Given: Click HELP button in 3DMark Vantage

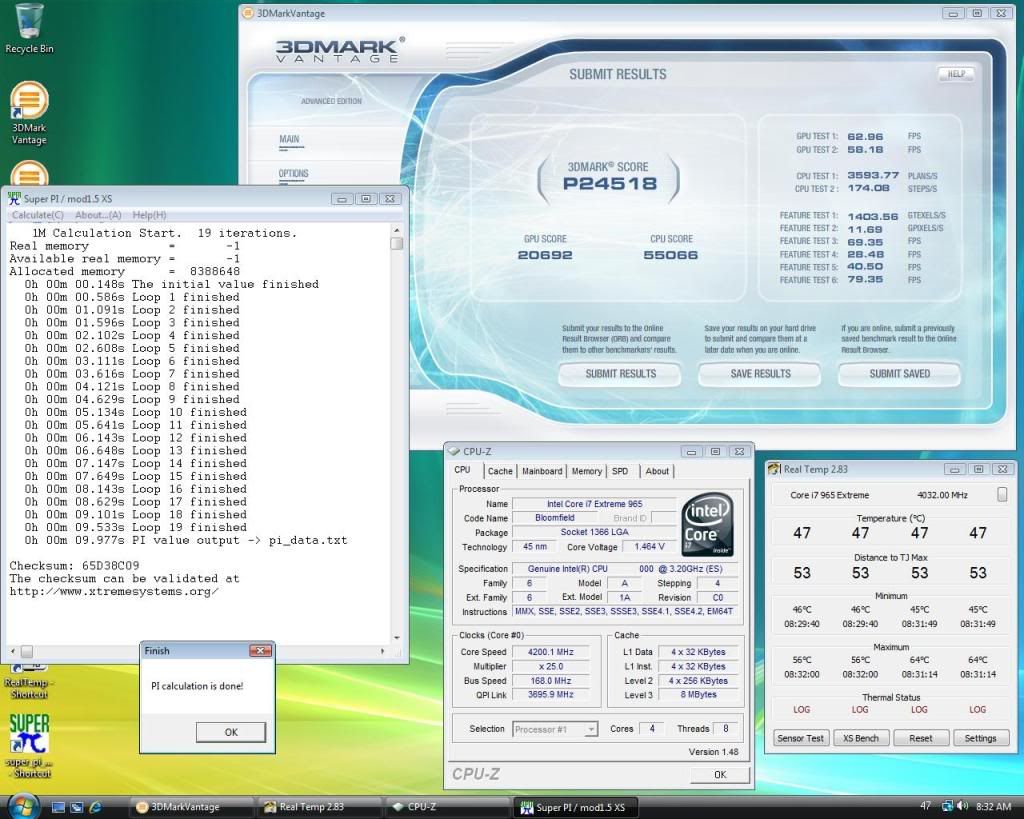Looking at the screenshot, I should pos(956,74).
